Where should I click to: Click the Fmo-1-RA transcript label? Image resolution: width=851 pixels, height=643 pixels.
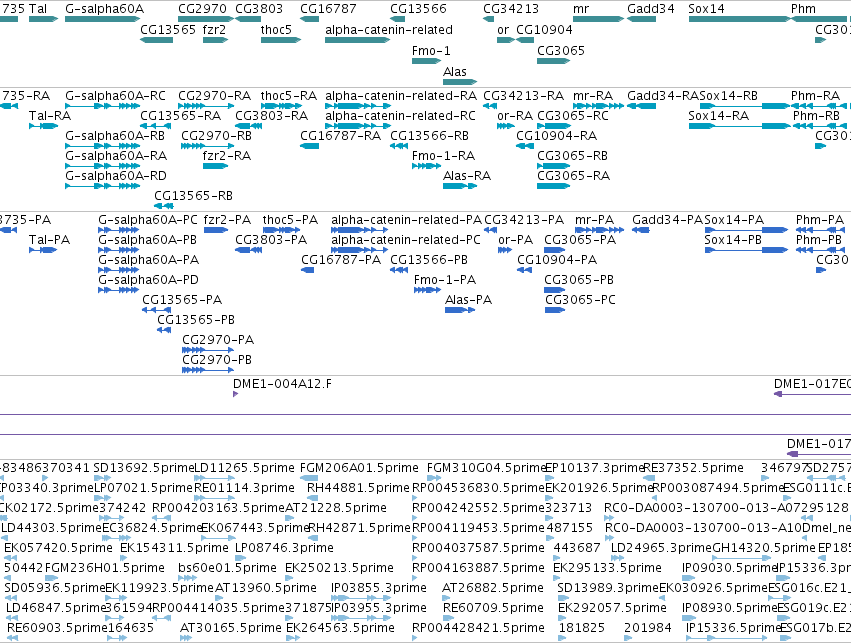443,156
